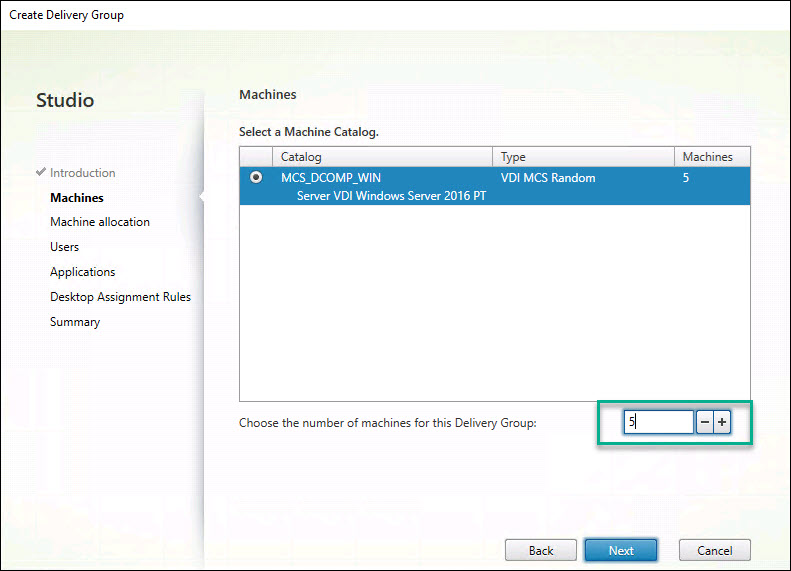Image resolution: width=791 pixels, height=571 pixels.
Task: Navigate to Desktop Assignment Rules step
Action: tap(120, 297)
